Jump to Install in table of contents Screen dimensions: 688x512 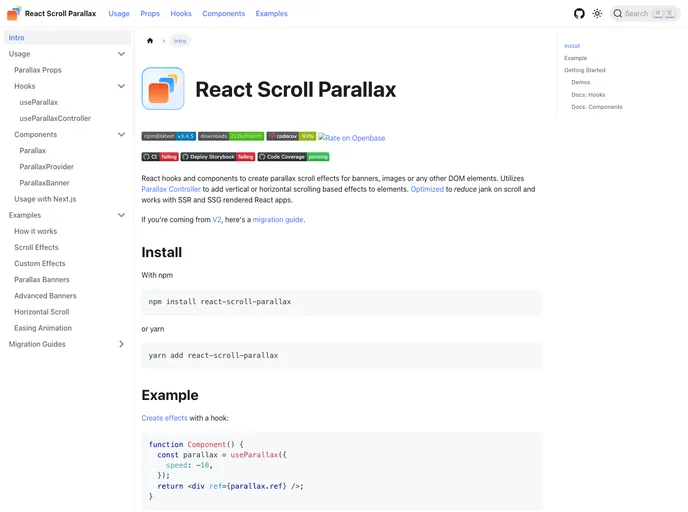pyautogui.click(x=572, y=46)
